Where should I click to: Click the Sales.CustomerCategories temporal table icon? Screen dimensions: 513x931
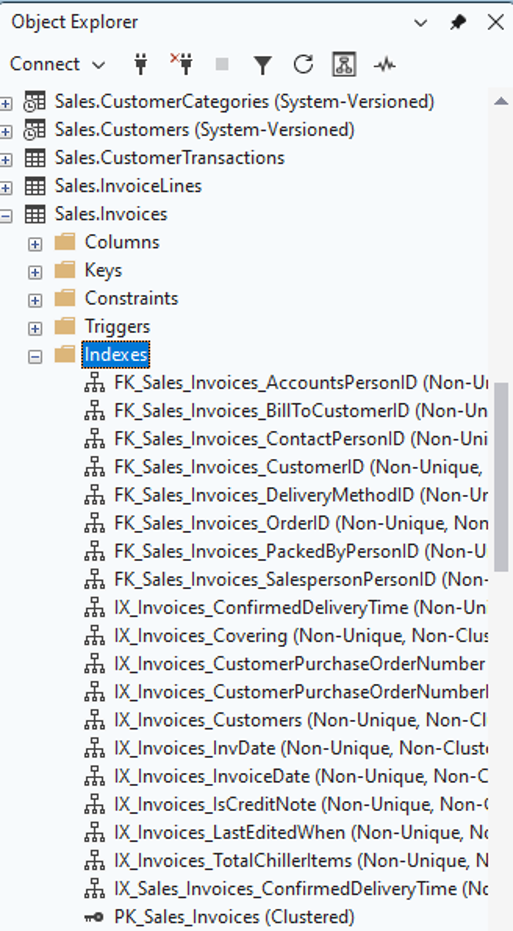tap(34, 102)
